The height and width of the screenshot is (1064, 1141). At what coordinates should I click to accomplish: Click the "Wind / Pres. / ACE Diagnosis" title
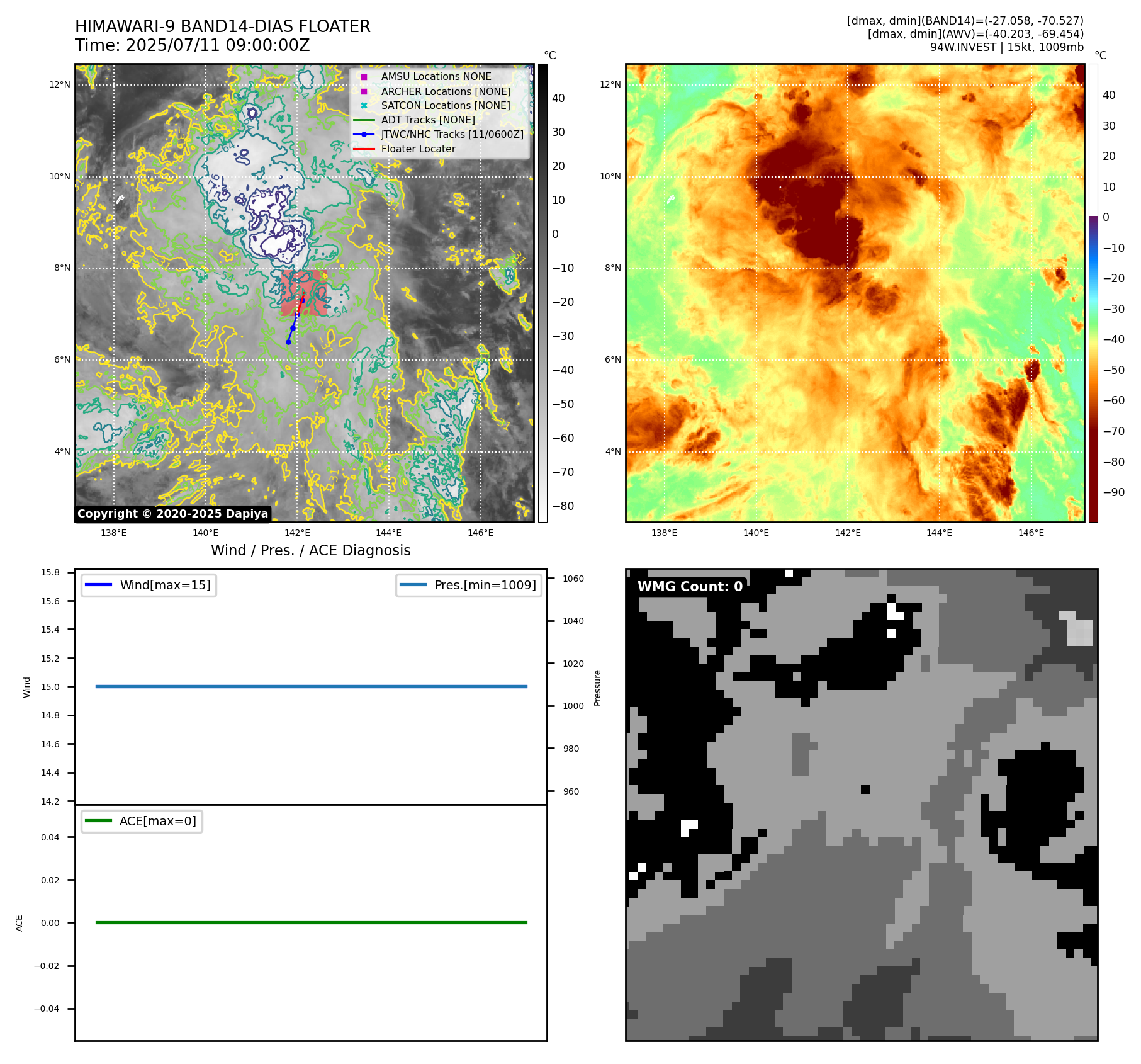pyautogui.click(x=311, y=550)
